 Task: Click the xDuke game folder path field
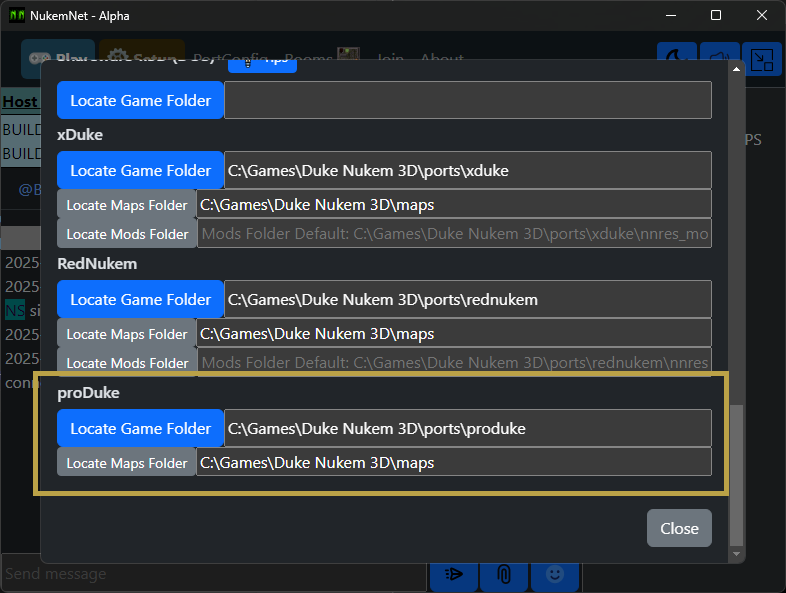tap(468, 170)
